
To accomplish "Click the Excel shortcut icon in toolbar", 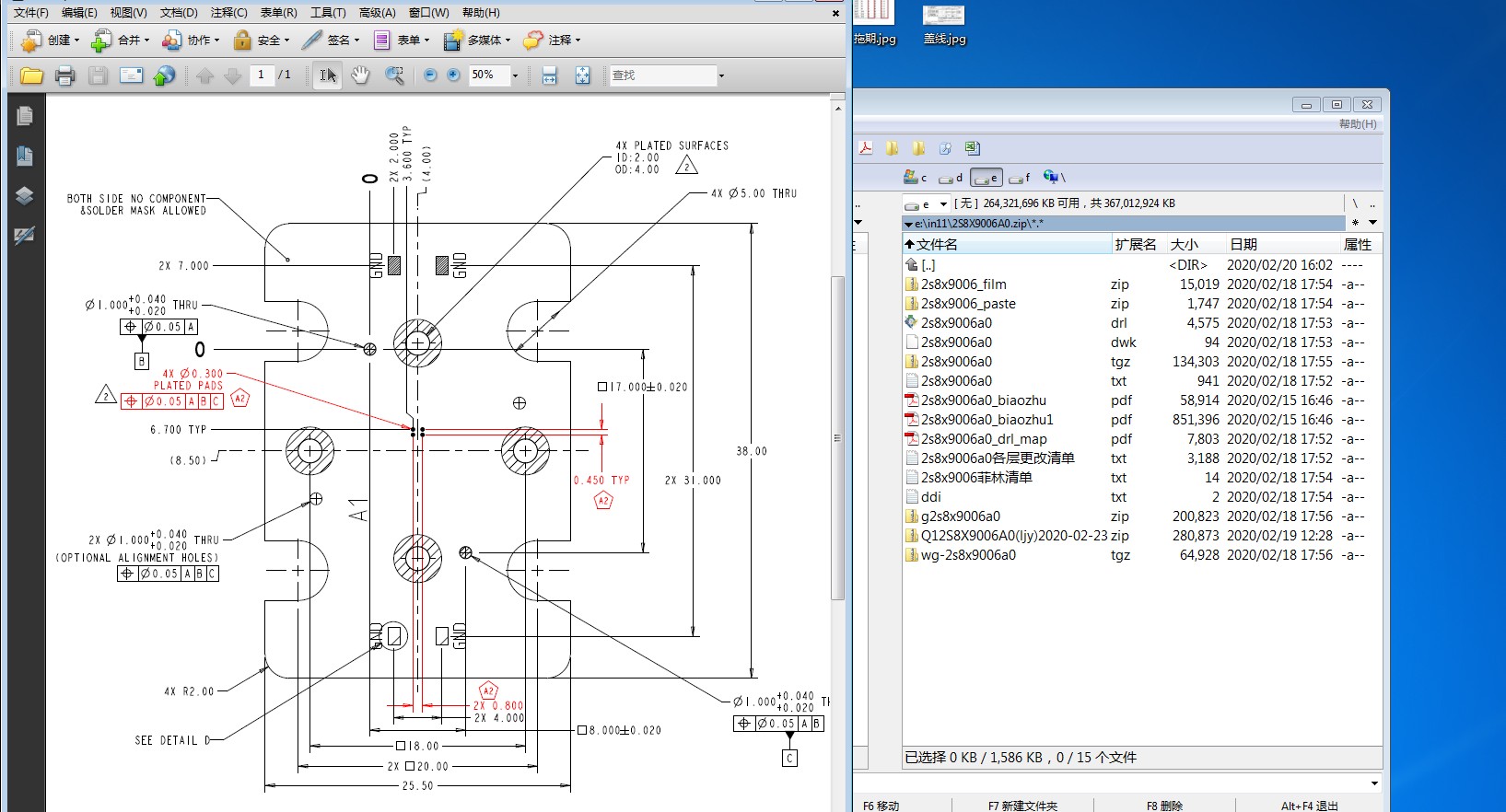I will 972,148.
